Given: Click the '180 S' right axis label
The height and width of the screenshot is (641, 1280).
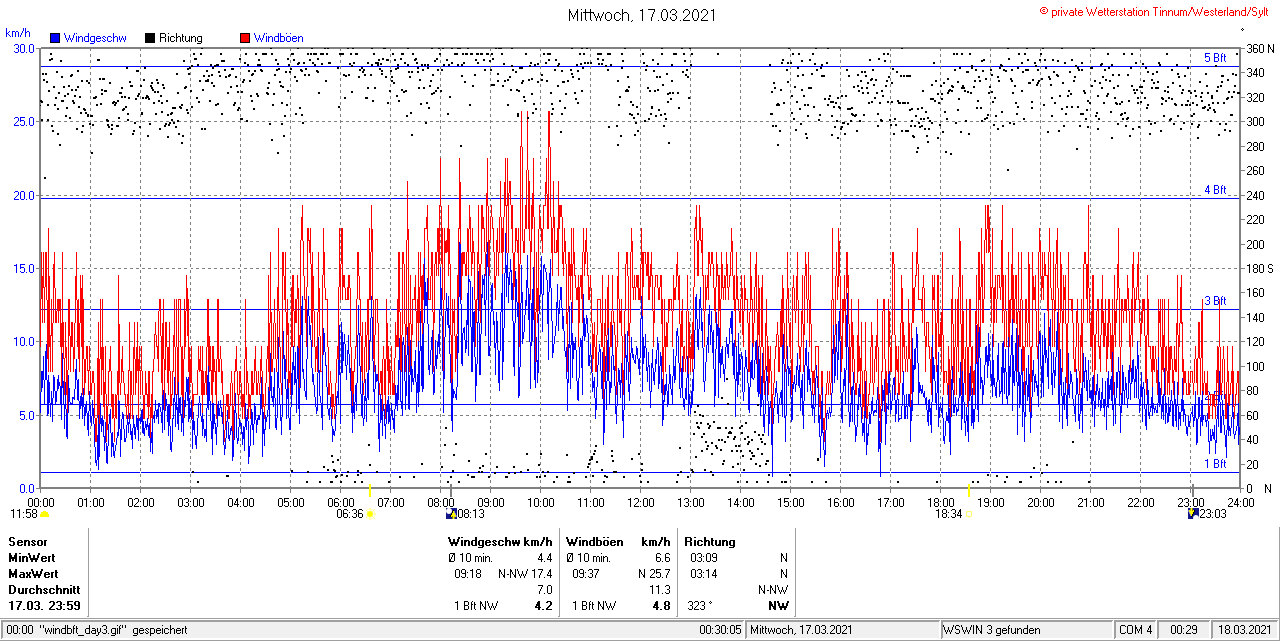Looking at the screenshot, I should tap(1260, 268).
